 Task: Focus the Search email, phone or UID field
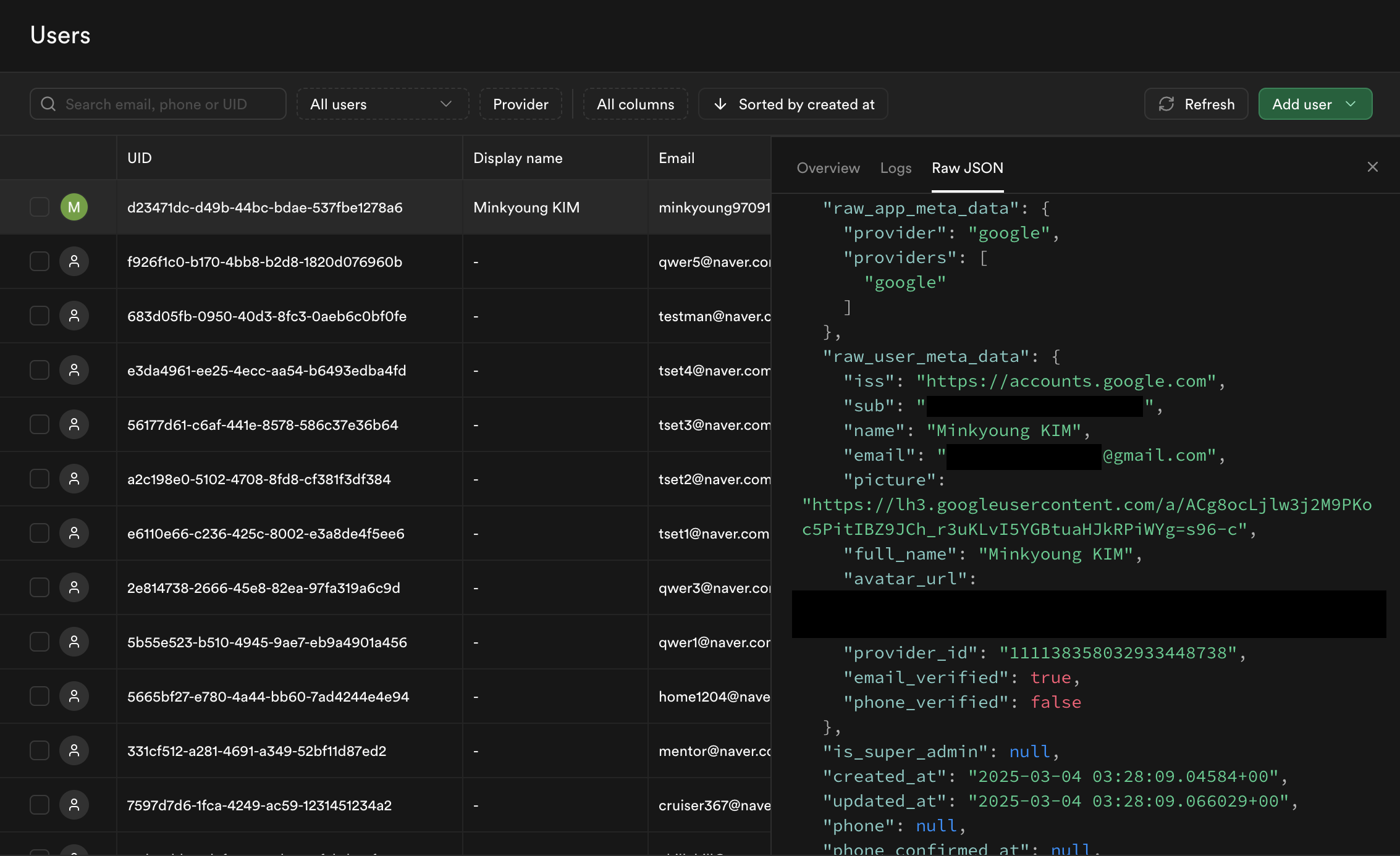coord(167,104)
